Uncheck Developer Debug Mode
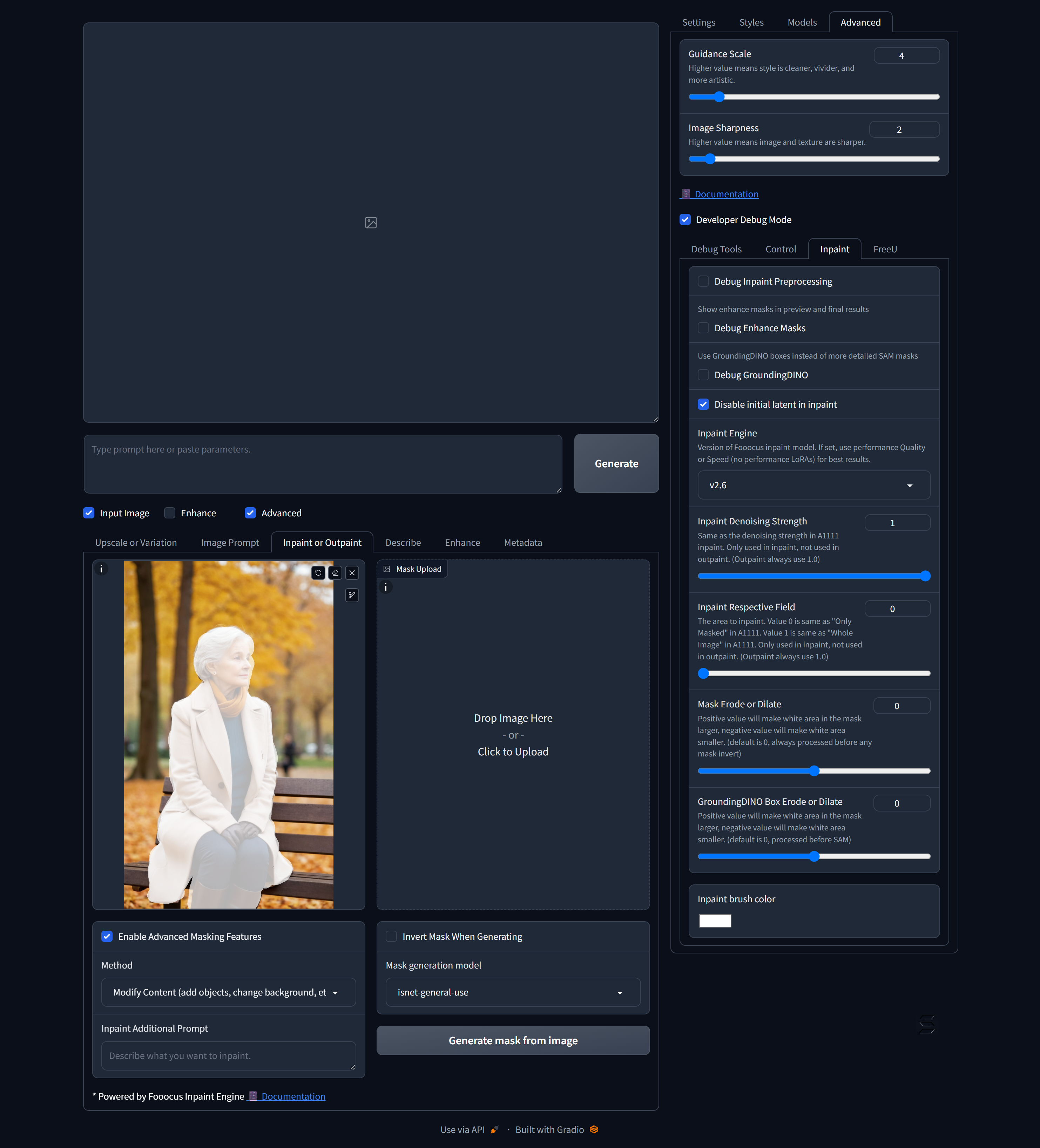1040x1148 pixels. click(x=685, y=220)
